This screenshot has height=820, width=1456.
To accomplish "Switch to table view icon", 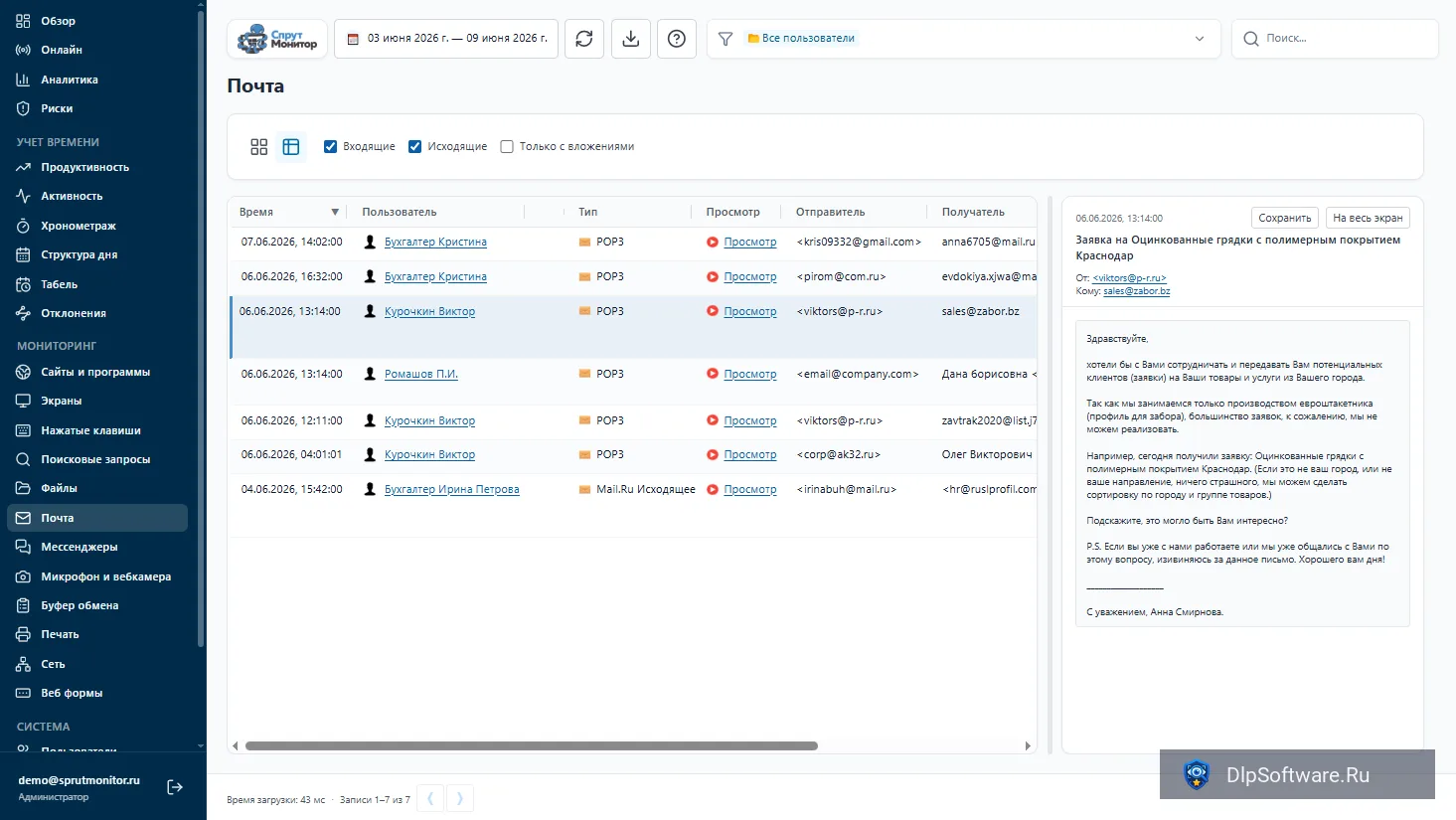I will (291, 147).
